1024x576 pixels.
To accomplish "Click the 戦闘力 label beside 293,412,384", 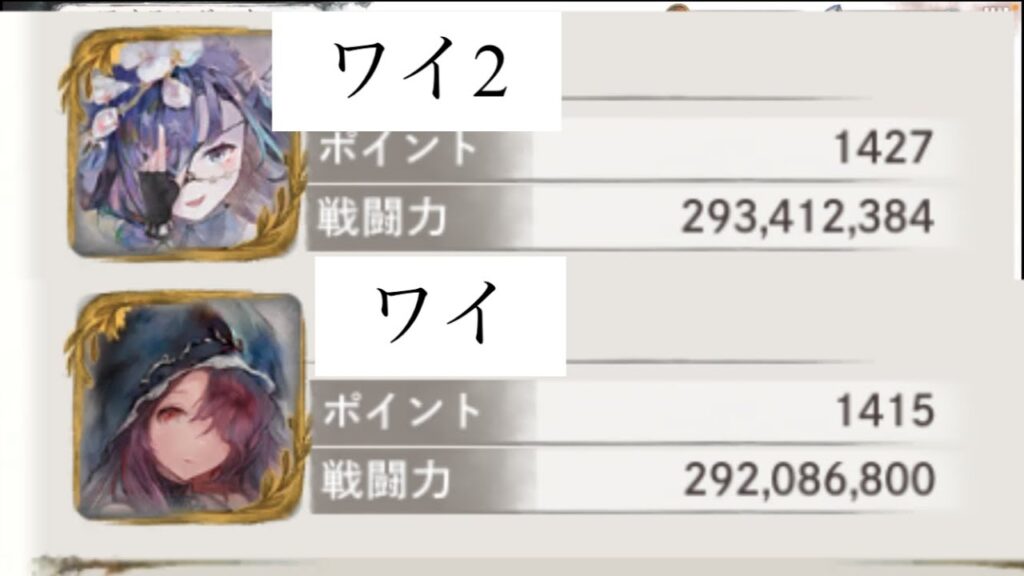I will click(382, 217).
